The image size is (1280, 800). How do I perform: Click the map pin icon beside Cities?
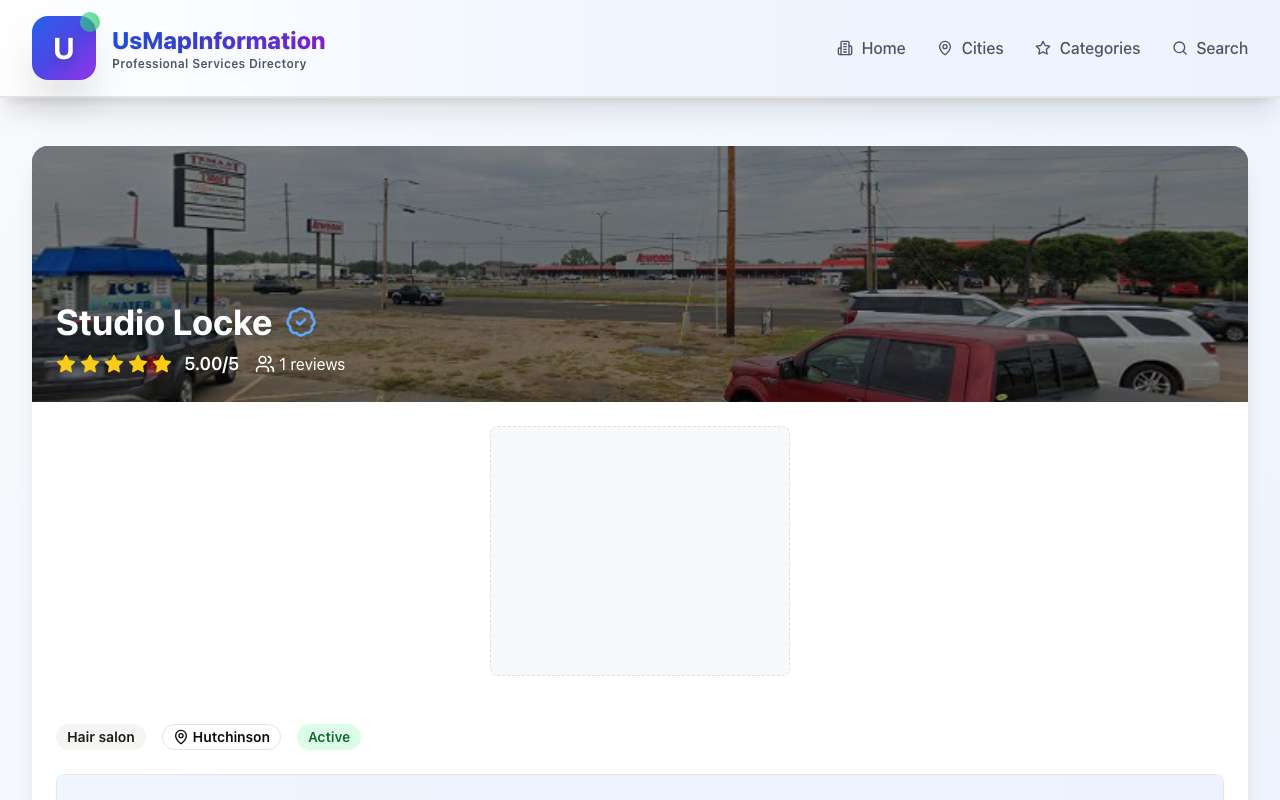point(945,48)
